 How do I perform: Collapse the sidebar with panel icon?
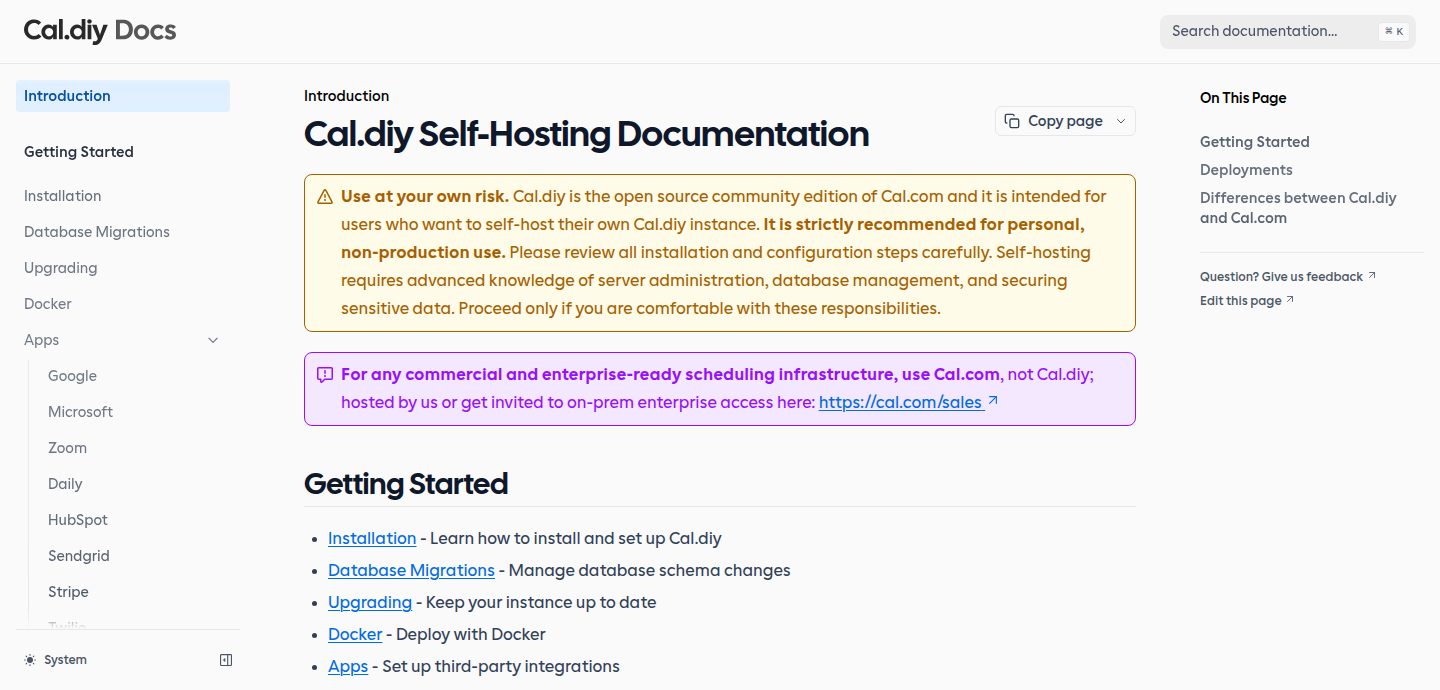(226, 660)
